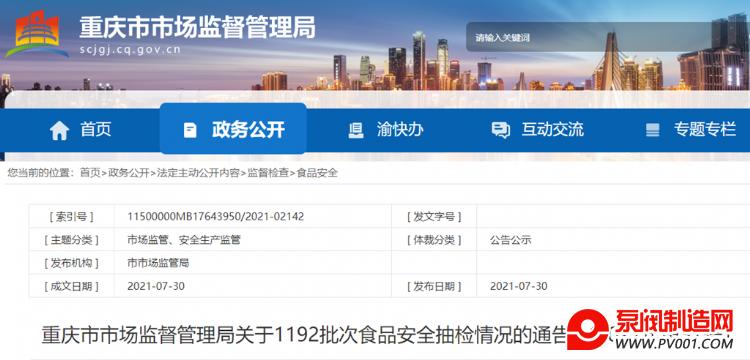Click the 成文日期 value 2021-07-30
The image size is (750, 360).
156,286
